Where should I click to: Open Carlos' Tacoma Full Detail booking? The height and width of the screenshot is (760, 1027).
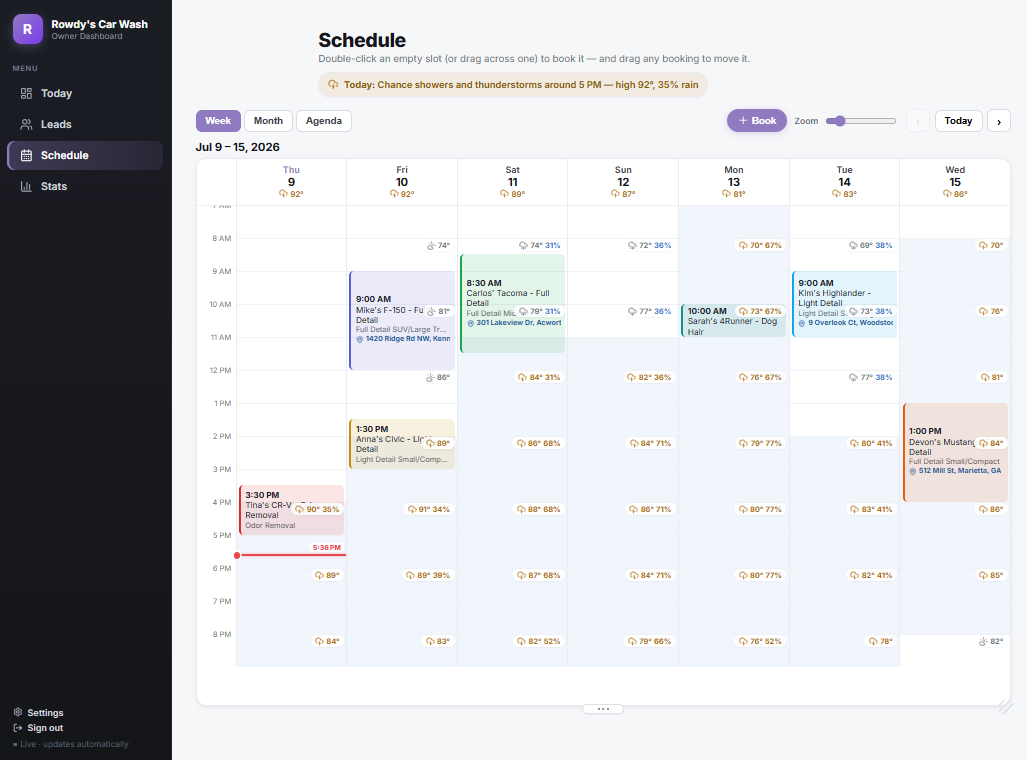click(513, 303)
